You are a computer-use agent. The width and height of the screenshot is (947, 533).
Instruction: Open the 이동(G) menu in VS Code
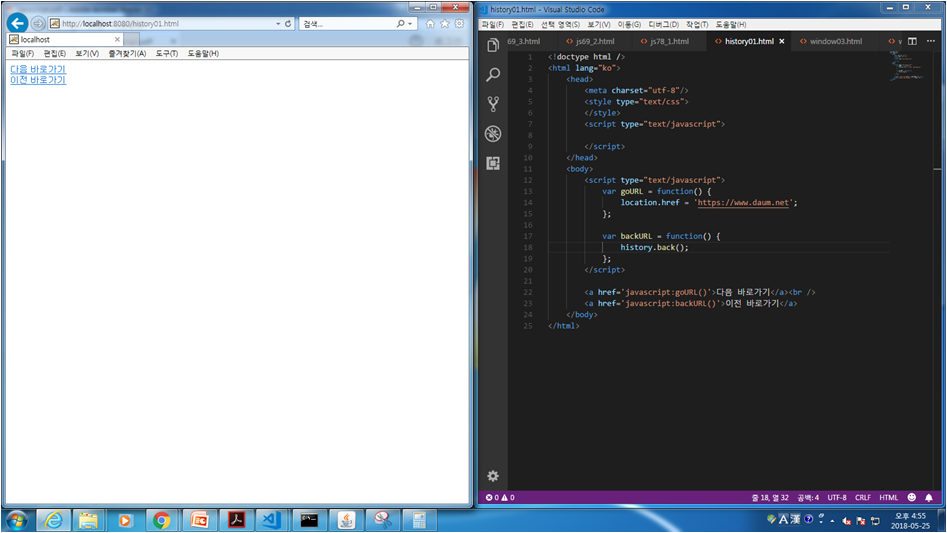click(629, 24)
